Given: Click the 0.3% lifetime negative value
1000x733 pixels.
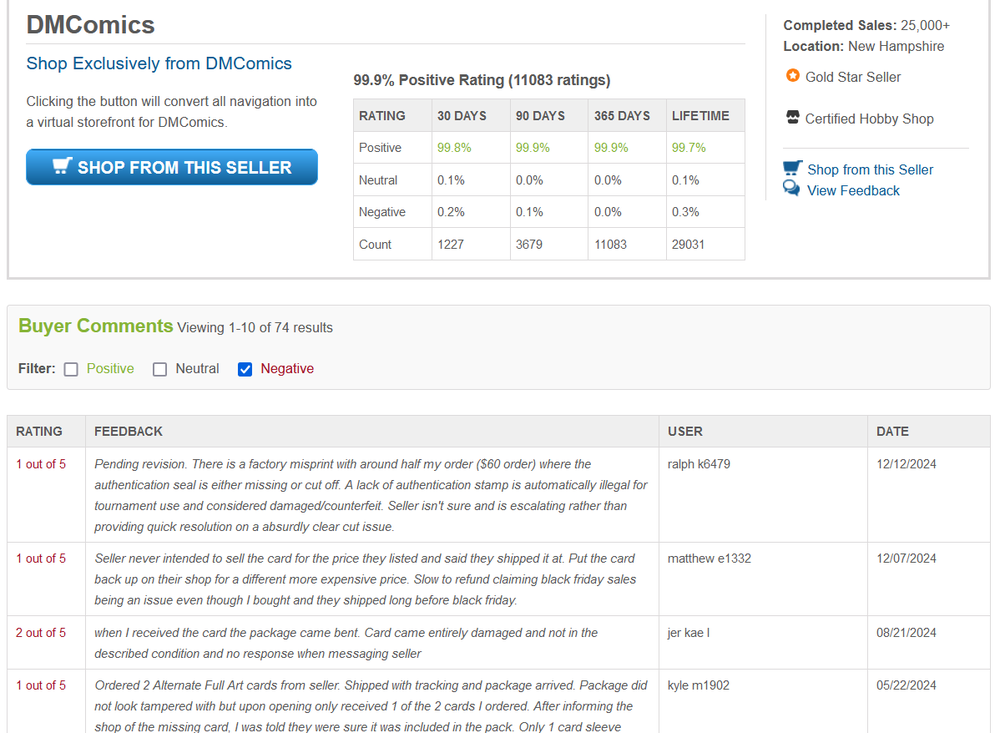Looking at the screenshot, I should tap(686, 212).
